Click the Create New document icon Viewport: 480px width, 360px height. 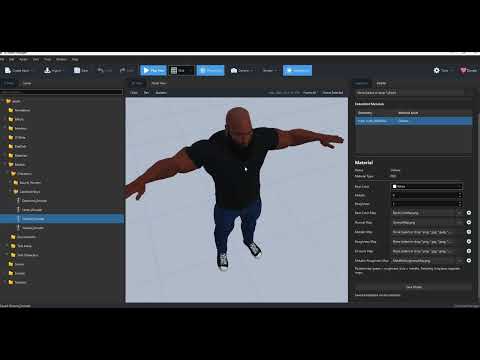[x=8, y=70]
